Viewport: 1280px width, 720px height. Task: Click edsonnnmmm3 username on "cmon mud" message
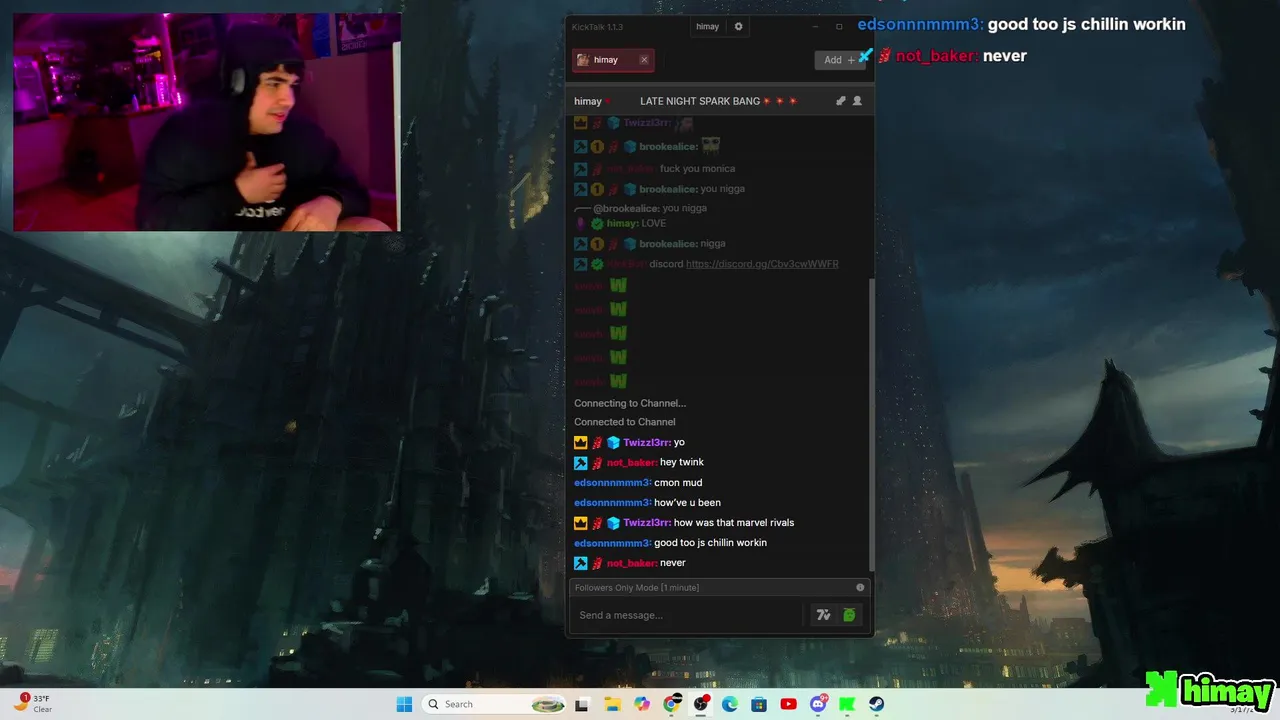[613, 482]
